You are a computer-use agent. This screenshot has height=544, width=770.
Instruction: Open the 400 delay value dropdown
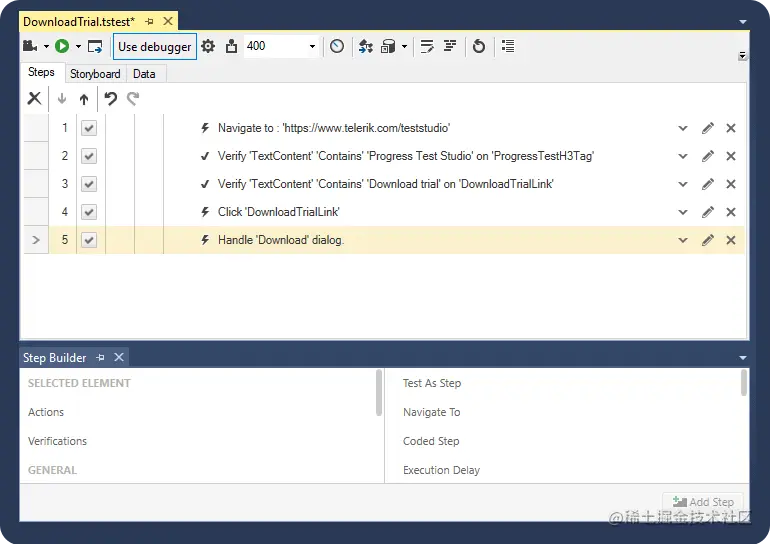[x=312, y=47]
